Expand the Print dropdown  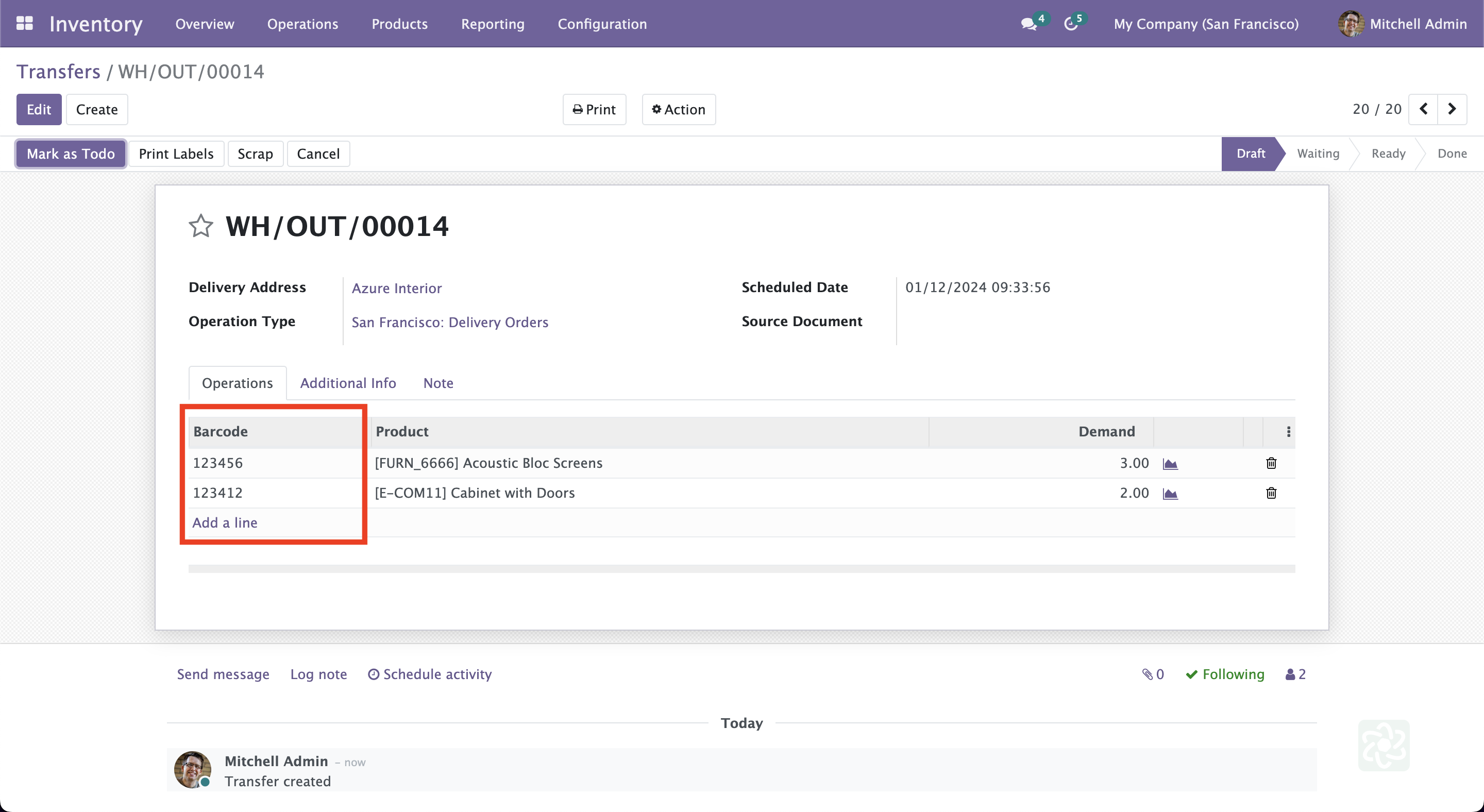pyautogui.click(x=594, y=109)
